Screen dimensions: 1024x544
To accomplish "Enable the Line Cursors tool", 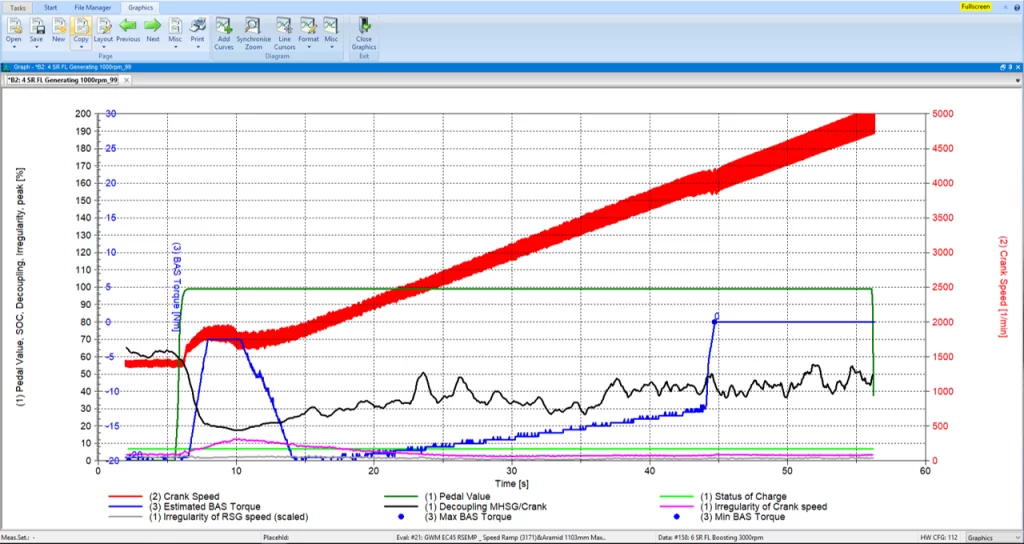I will (284, 26).
